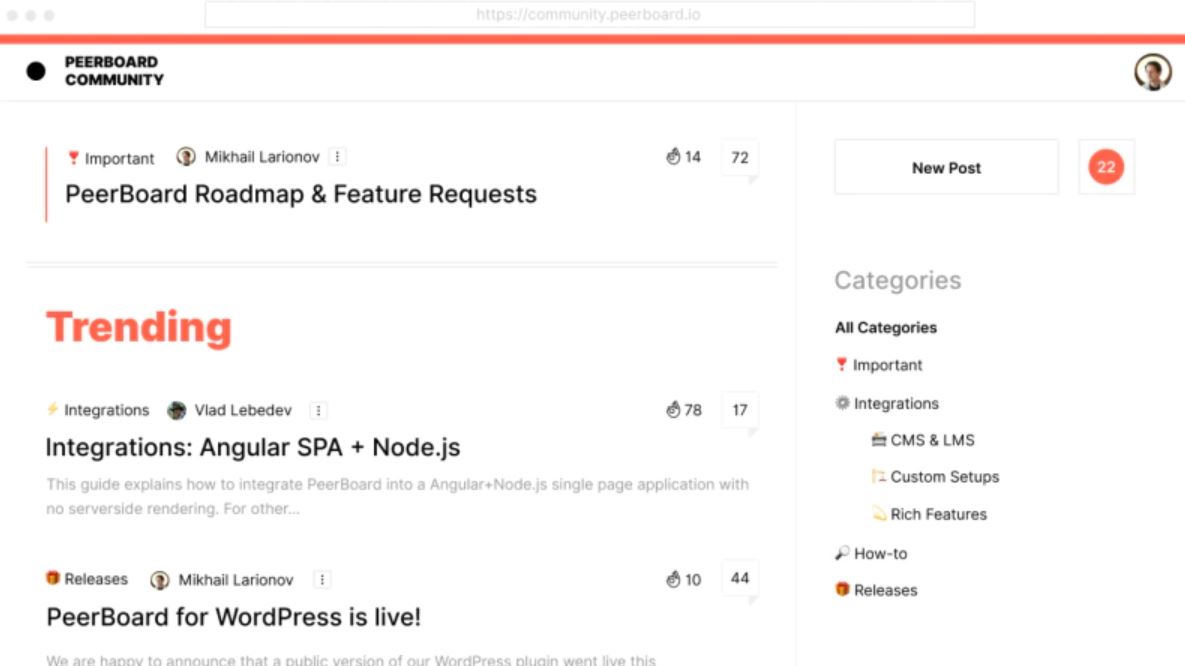Open comments bubble showing 44
The width and height of the screenshot is (1185, 666).
pos(740,578)
